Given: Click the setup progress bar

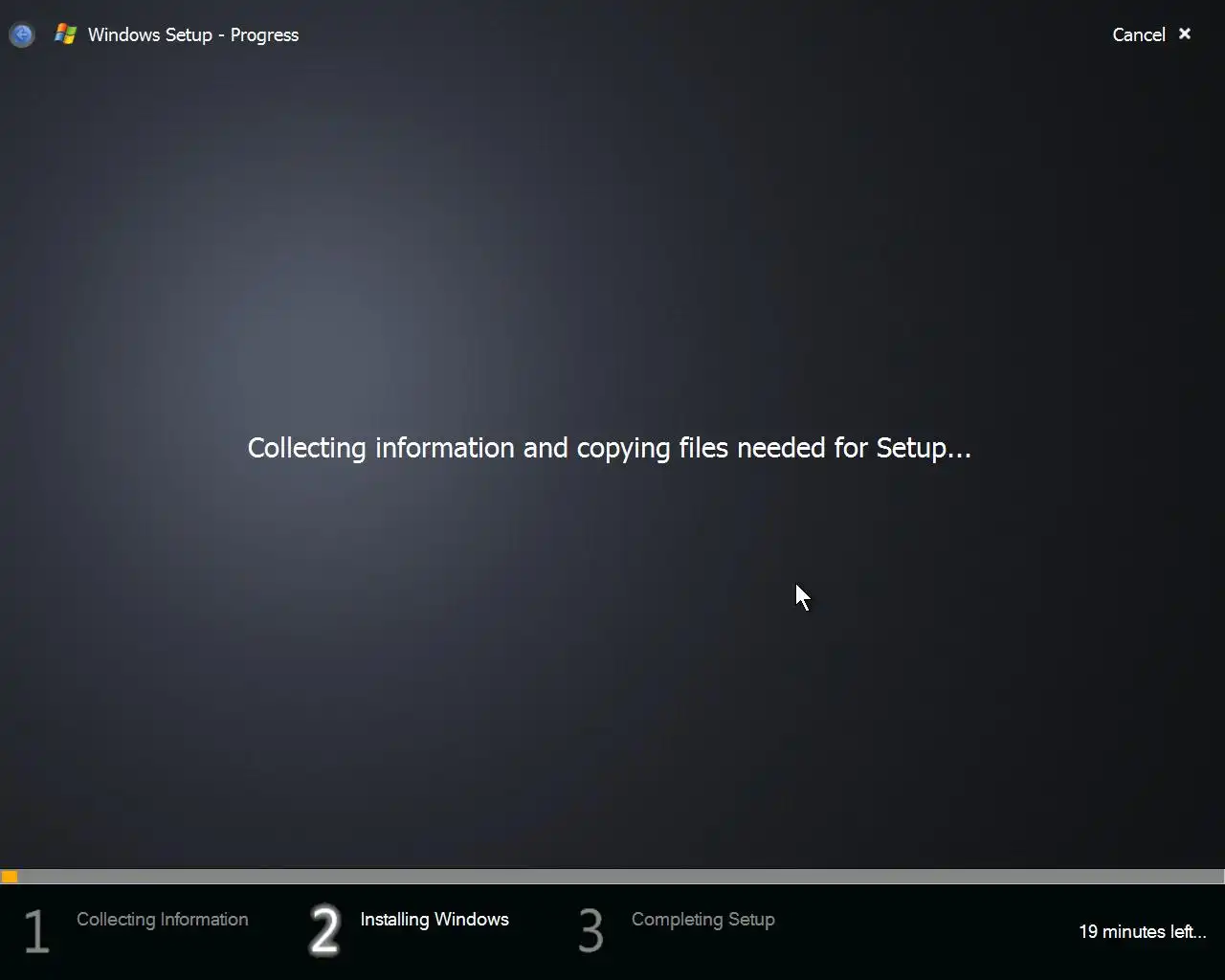Looking at the screenshot, I should (x=612, y=876).
